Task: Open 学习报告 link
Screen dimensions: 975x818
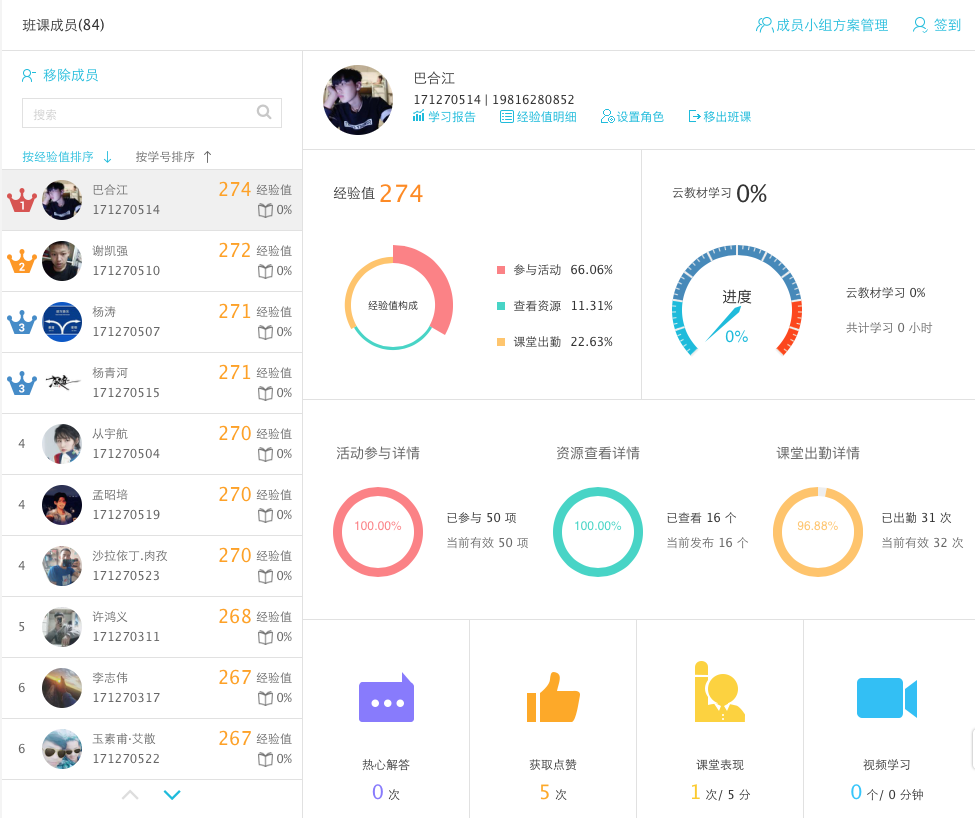Action: coord(444,117)
